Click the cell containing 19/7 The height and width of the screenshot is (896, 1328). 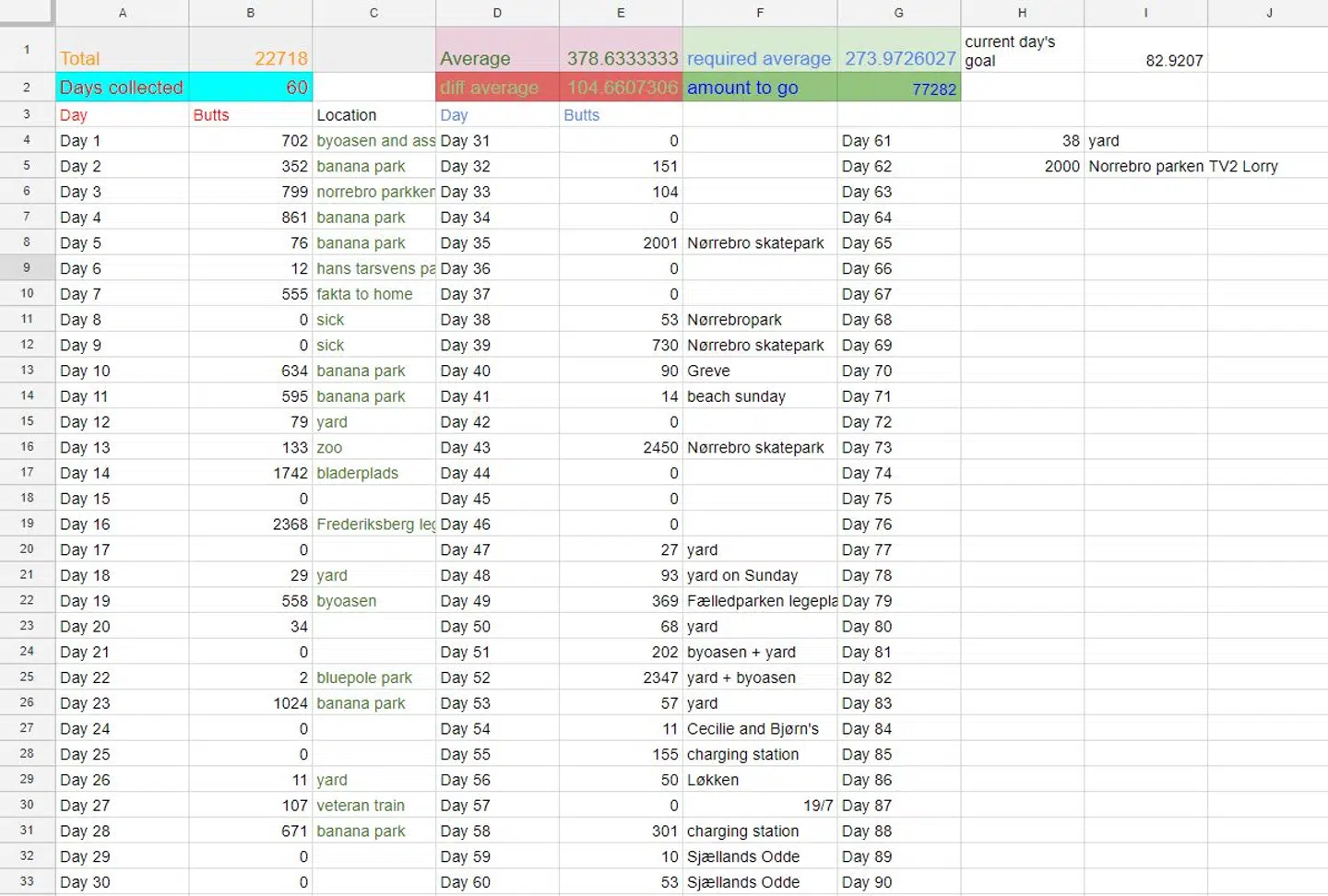point(759,805)
